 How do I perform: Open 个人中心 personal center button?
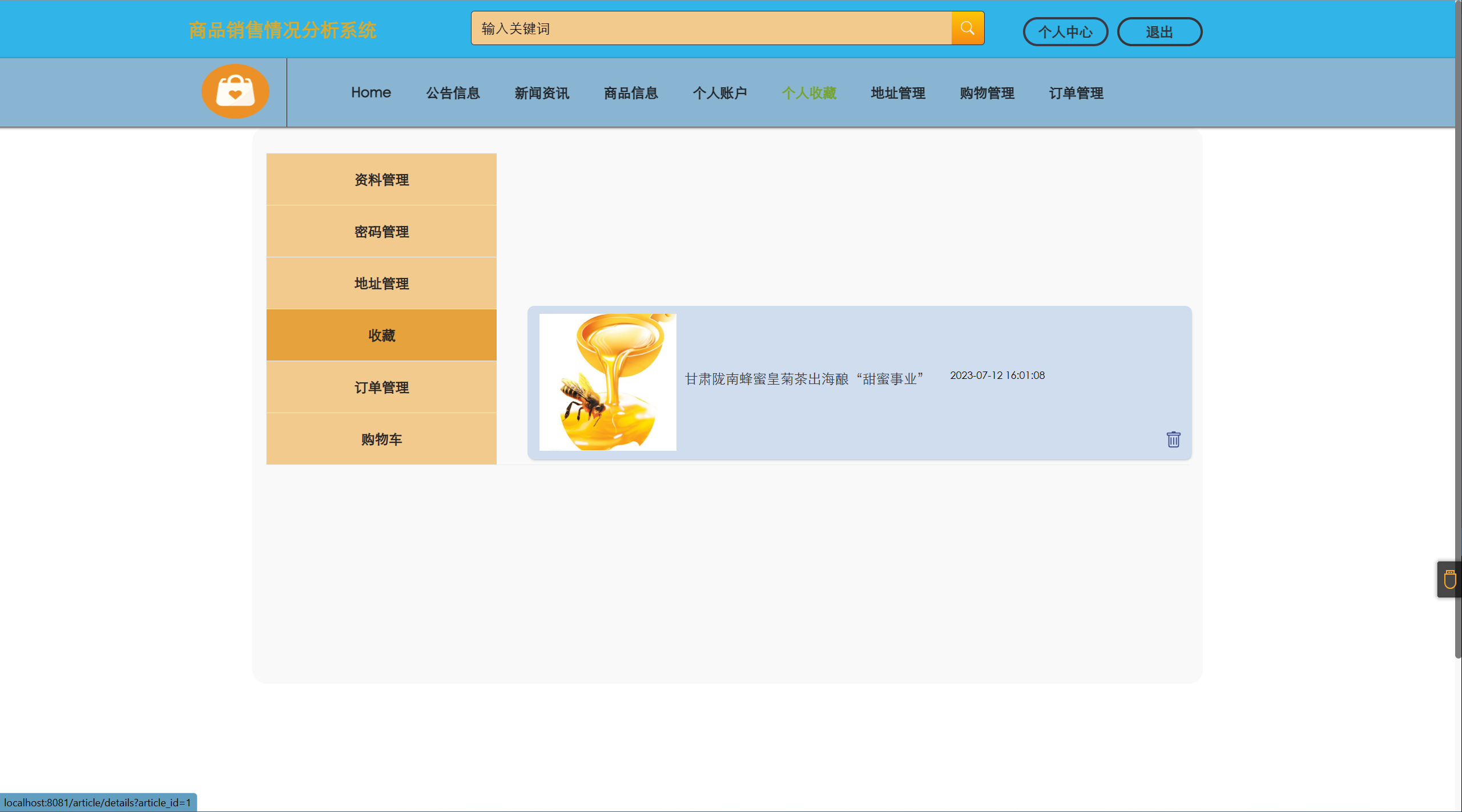(x=1065, y=32)
